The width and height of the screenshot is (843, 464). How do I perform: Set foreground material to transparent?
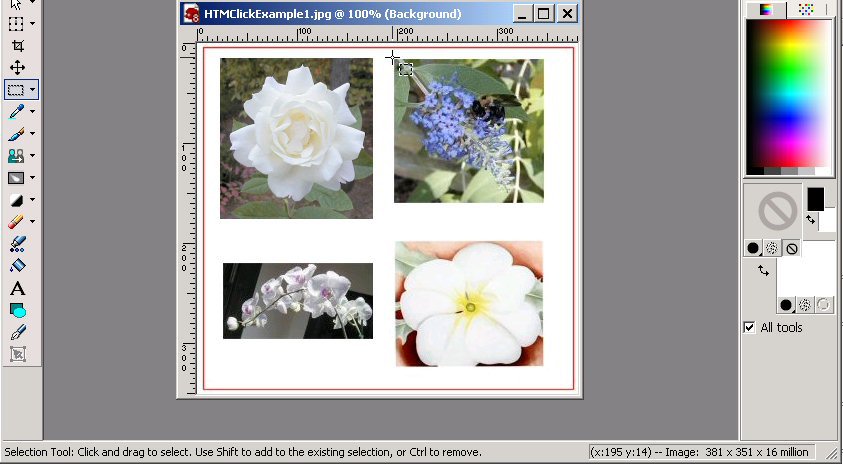[x=792, y=248]
